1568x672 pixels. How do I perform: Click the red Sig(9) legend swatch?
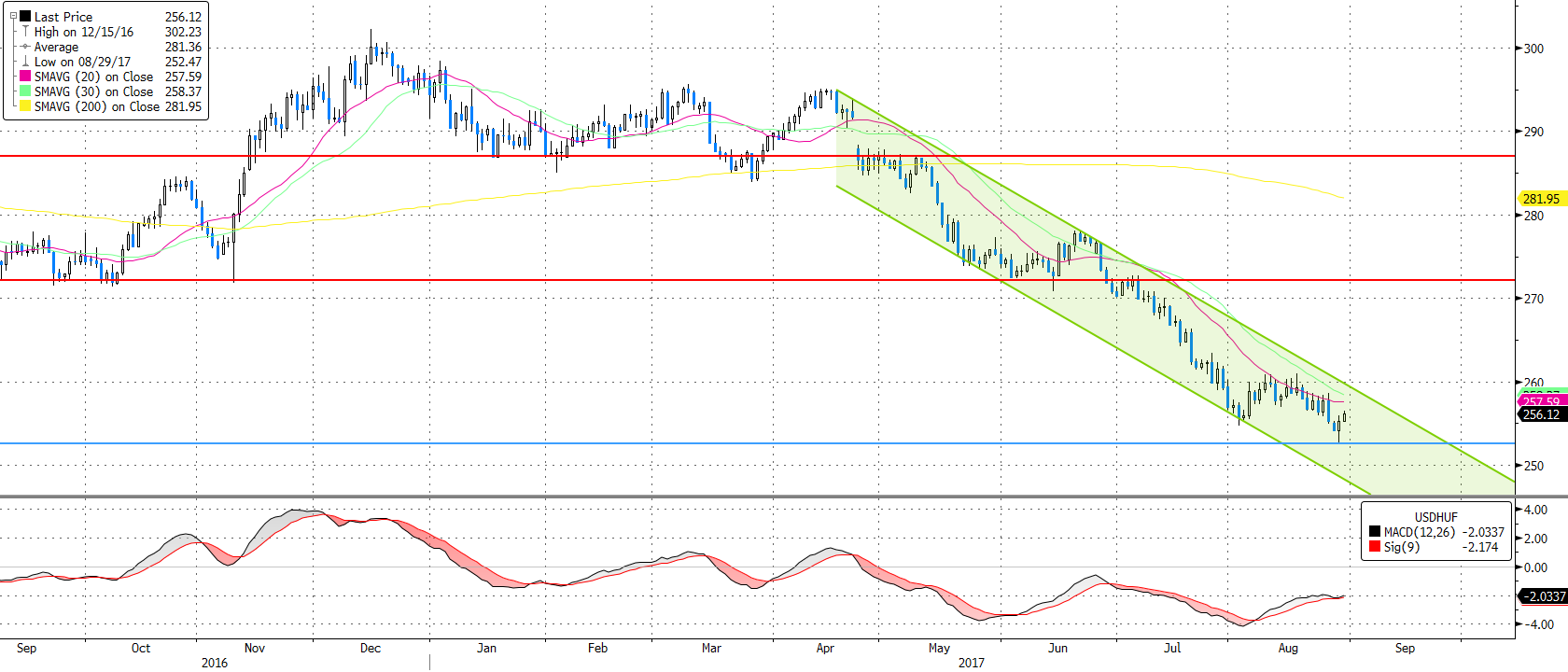coord(1375,547)
